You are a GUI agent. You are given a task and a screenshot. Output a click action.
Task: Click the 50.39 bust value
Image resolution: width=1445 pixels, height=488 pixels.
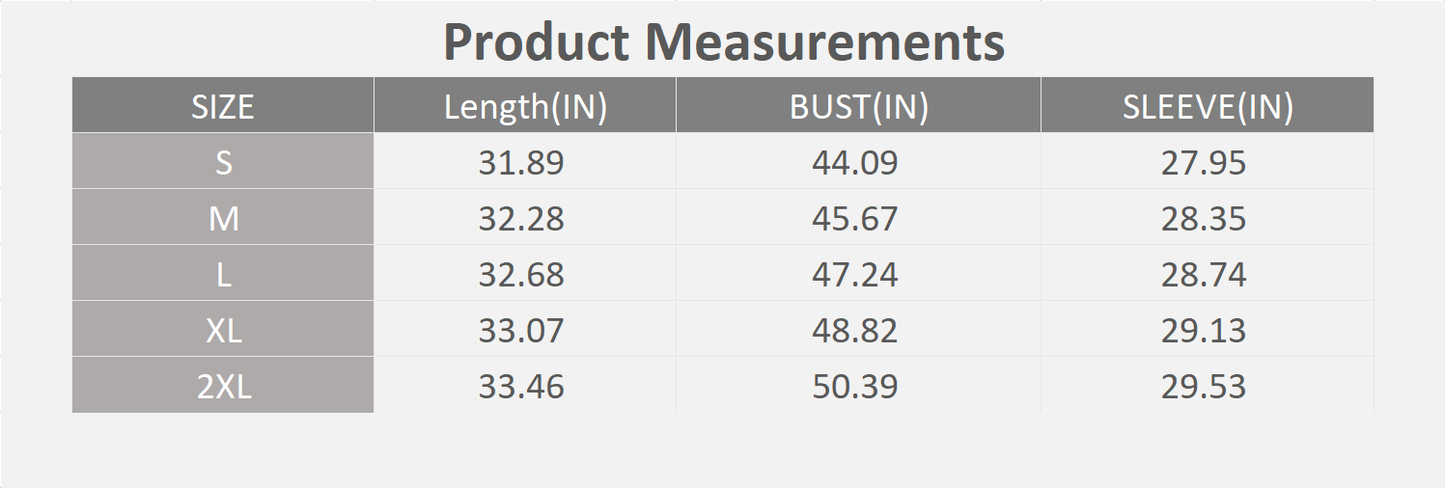point(855,386)
